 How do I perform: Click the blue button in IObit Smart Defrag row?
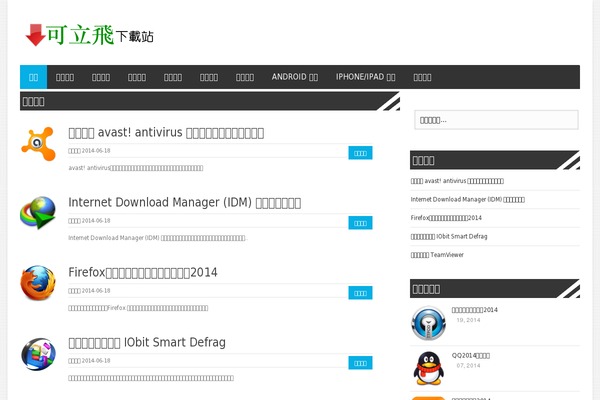tap(360, 363)
